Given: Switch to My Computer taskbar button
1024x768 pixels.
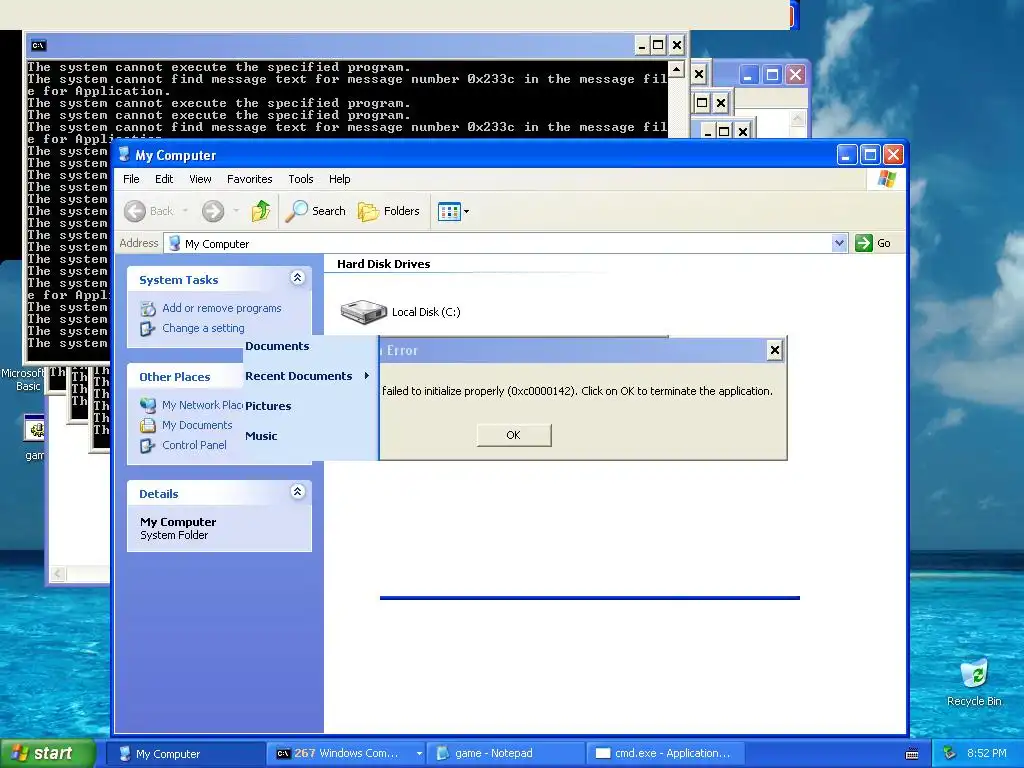Looking at the screenshot, I should click(x=185, y=754).
